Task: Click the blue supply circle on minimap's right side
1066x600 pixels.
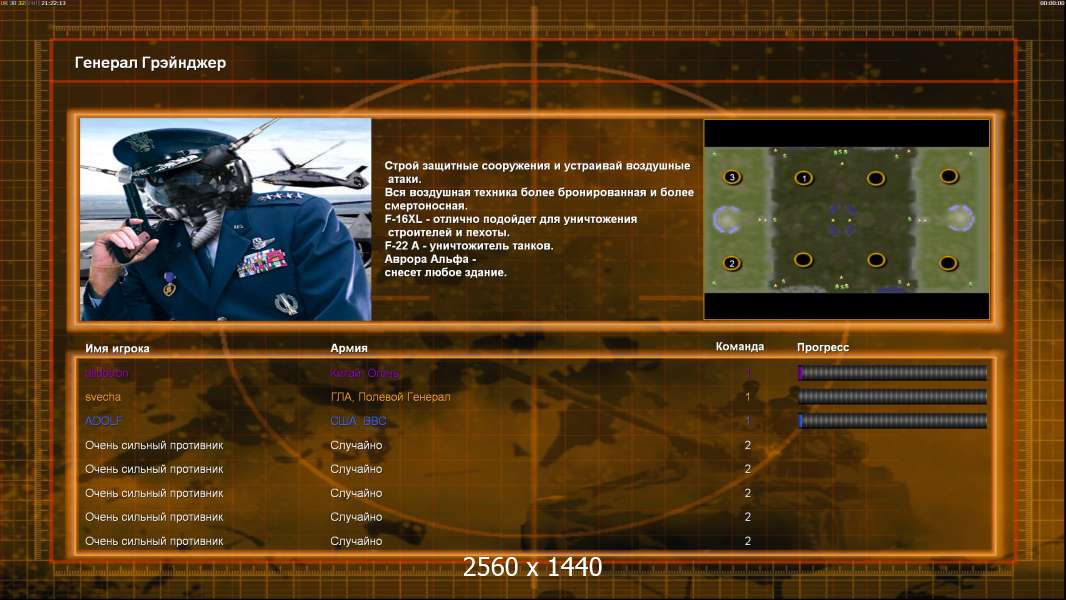Action: (x=960, y=218)
